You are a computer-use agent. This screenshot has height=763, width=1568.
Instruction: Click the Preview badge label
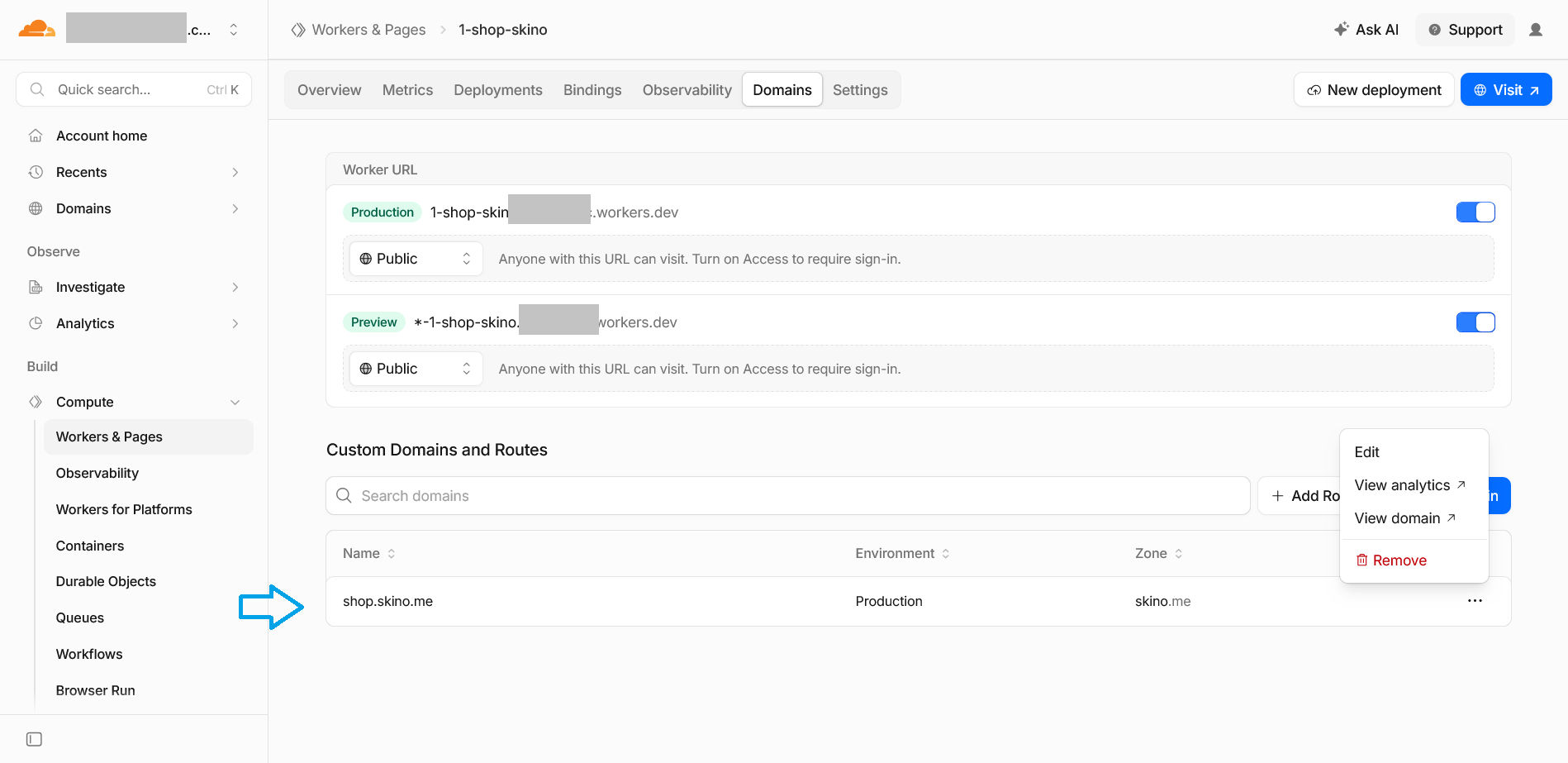coord(374,322)
